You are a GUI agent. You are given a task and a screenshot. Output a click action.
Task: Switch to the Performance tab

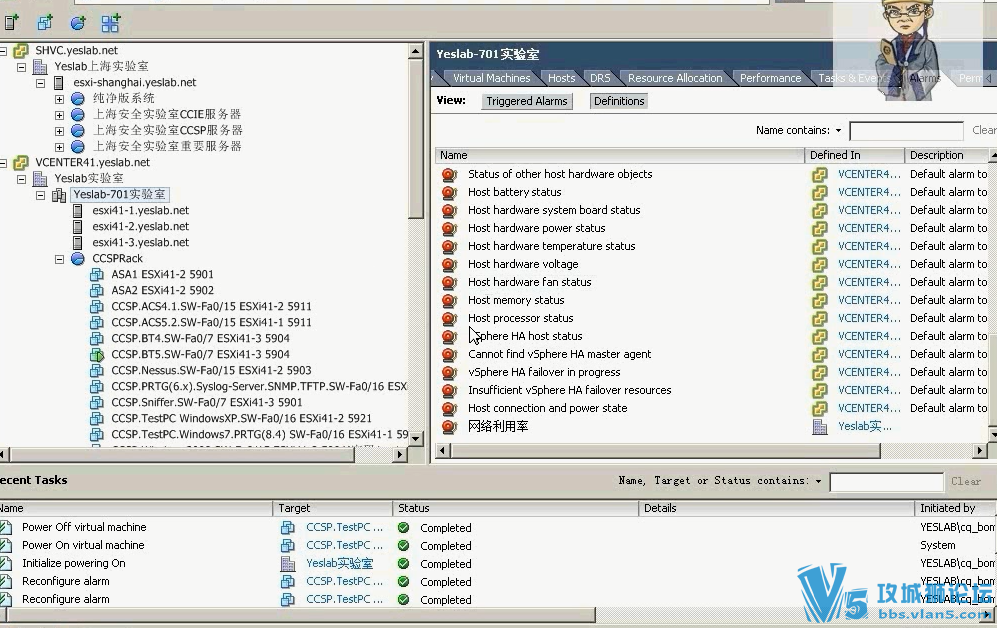pyautogui.click(x=769, y=77)
